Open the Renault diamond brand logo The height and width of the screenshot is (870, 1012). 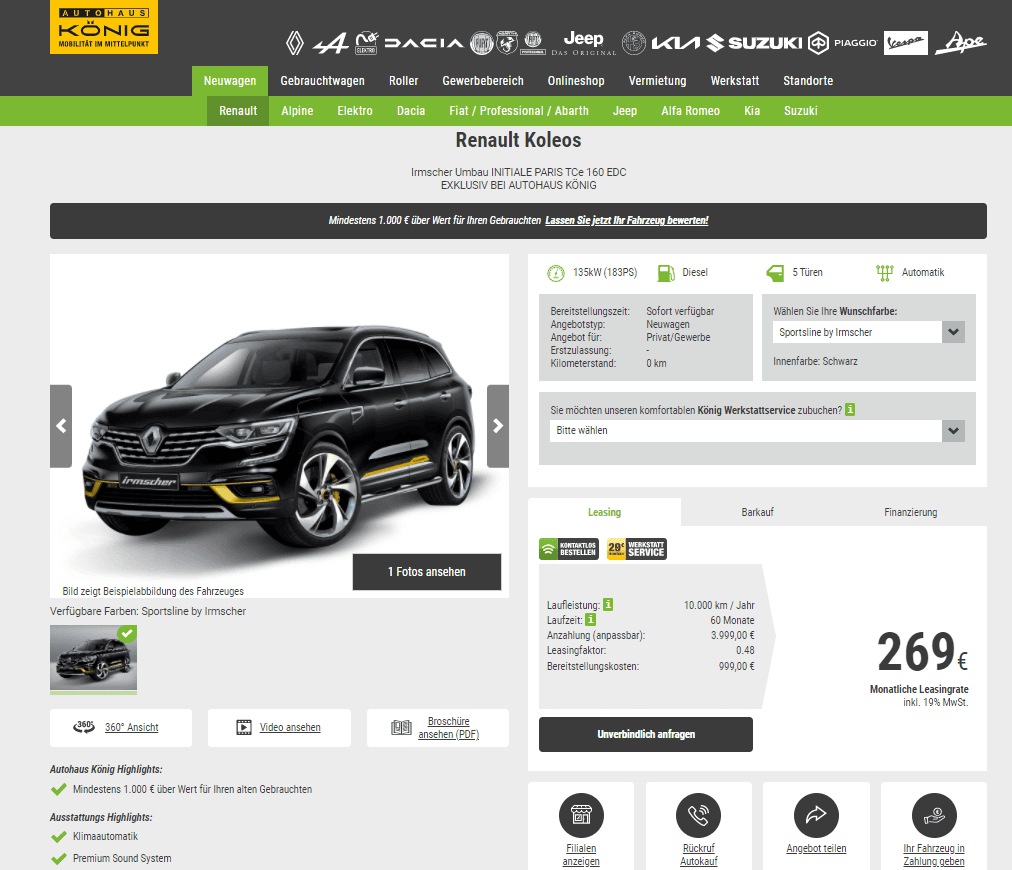click(x=295, y=43)
